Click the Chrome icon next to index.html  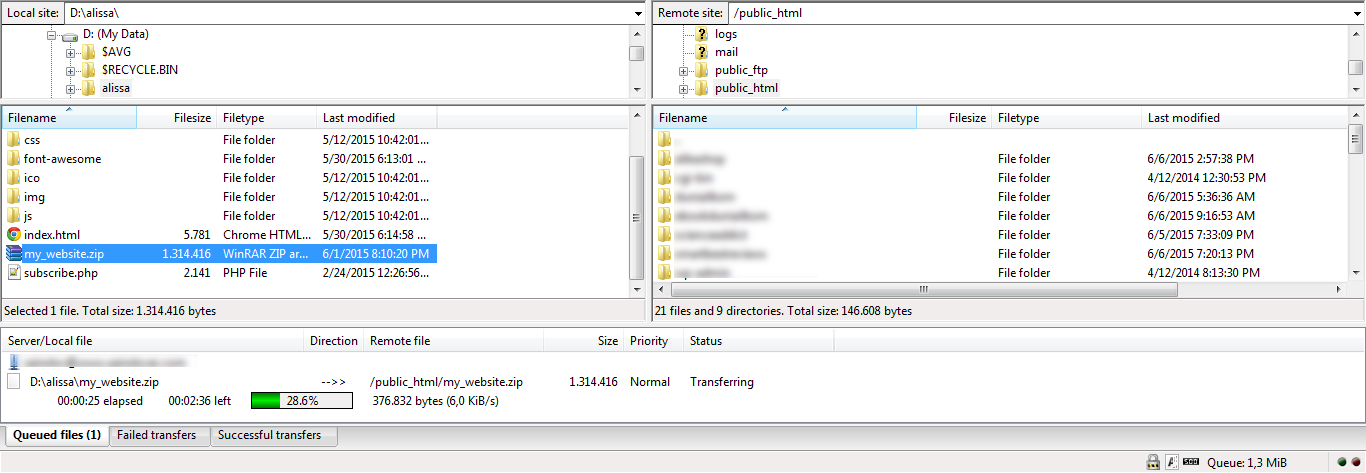(x=14, y=234)
